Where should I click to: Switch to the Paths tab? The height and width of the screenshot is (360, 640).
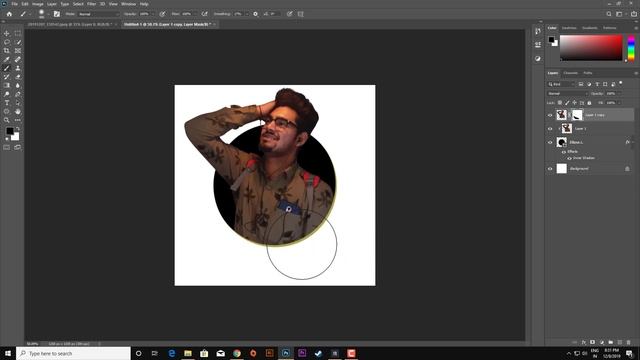(x=588, y=73)
